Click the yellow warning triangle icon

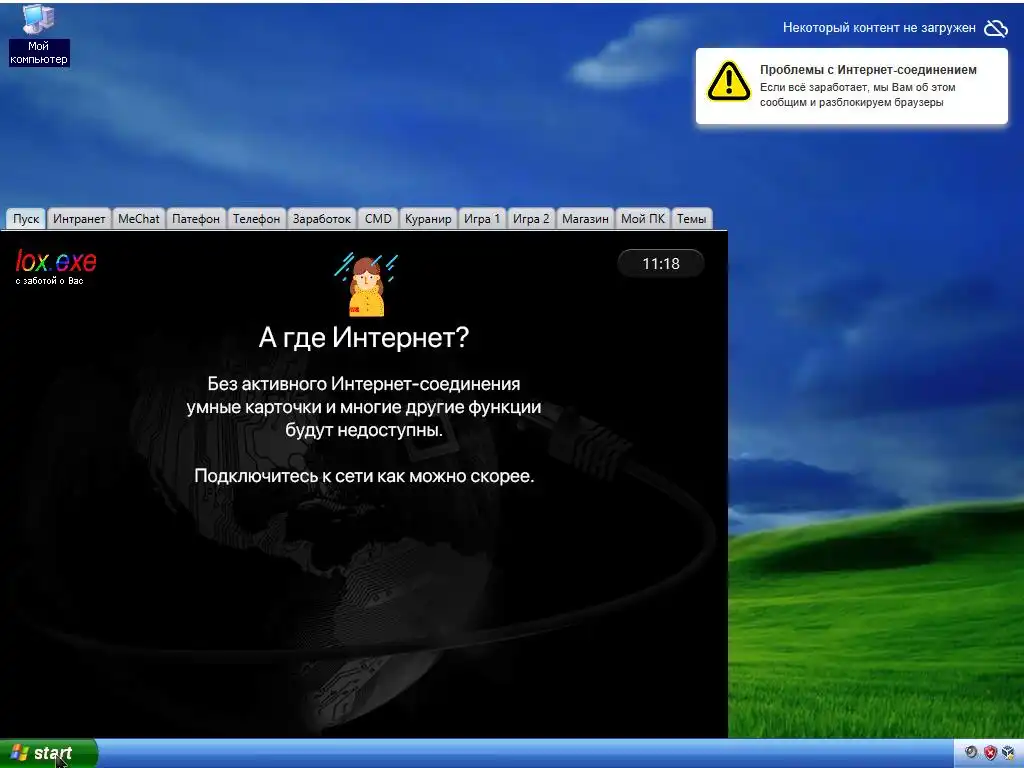coord(729,82)
